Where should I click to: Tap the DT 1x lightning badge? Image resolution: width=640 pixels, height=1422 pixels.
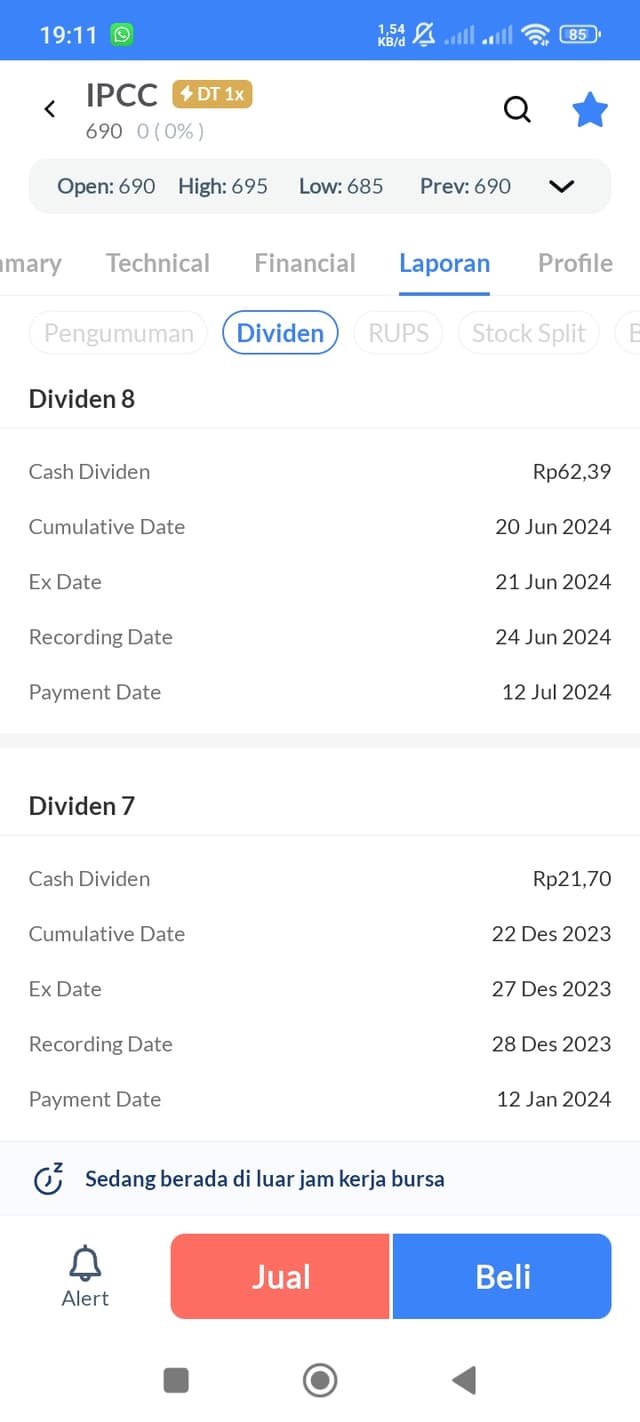[212, 94]
